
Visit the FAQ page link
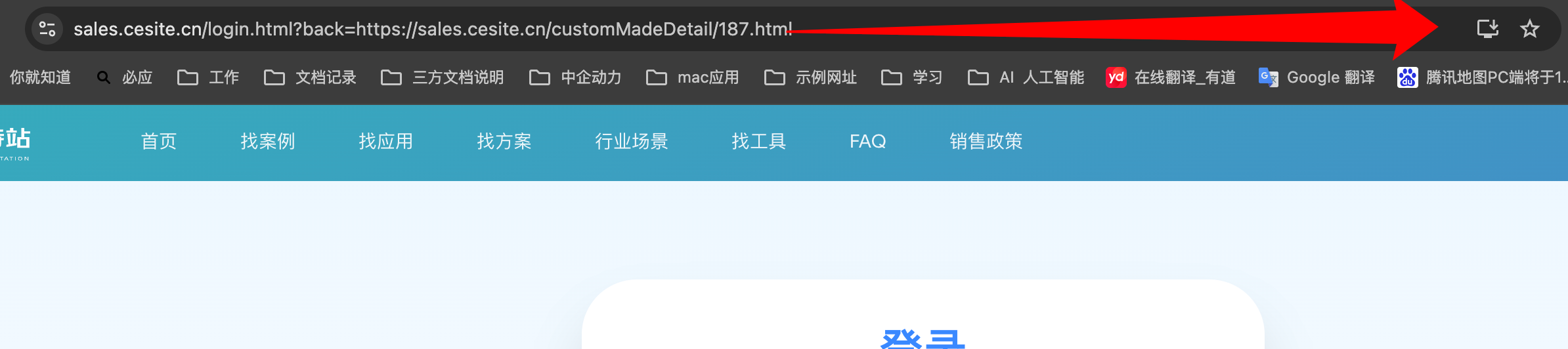point(868,141)
